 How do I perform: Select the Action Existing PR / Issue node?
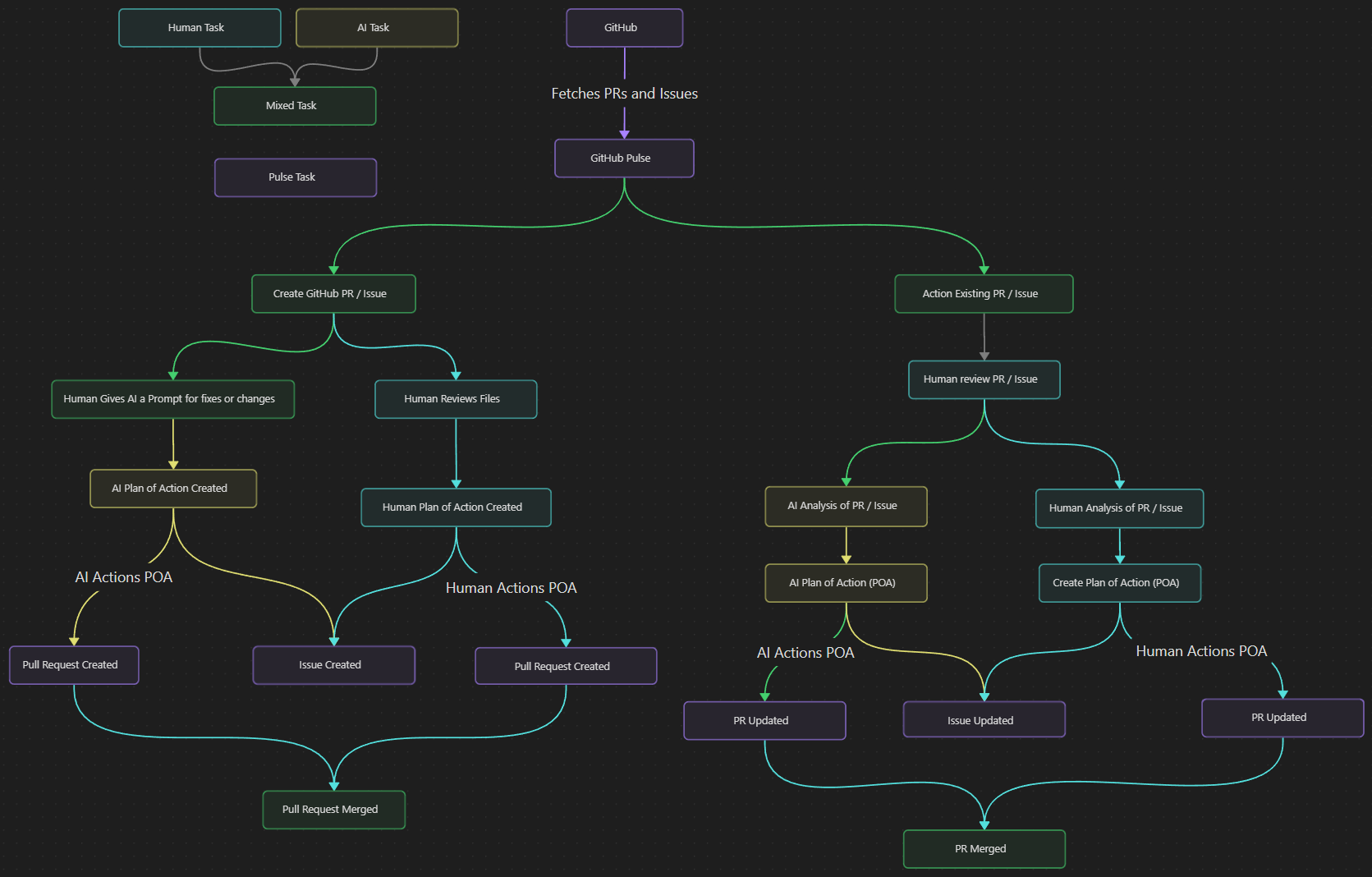click(x=984, y=294)
